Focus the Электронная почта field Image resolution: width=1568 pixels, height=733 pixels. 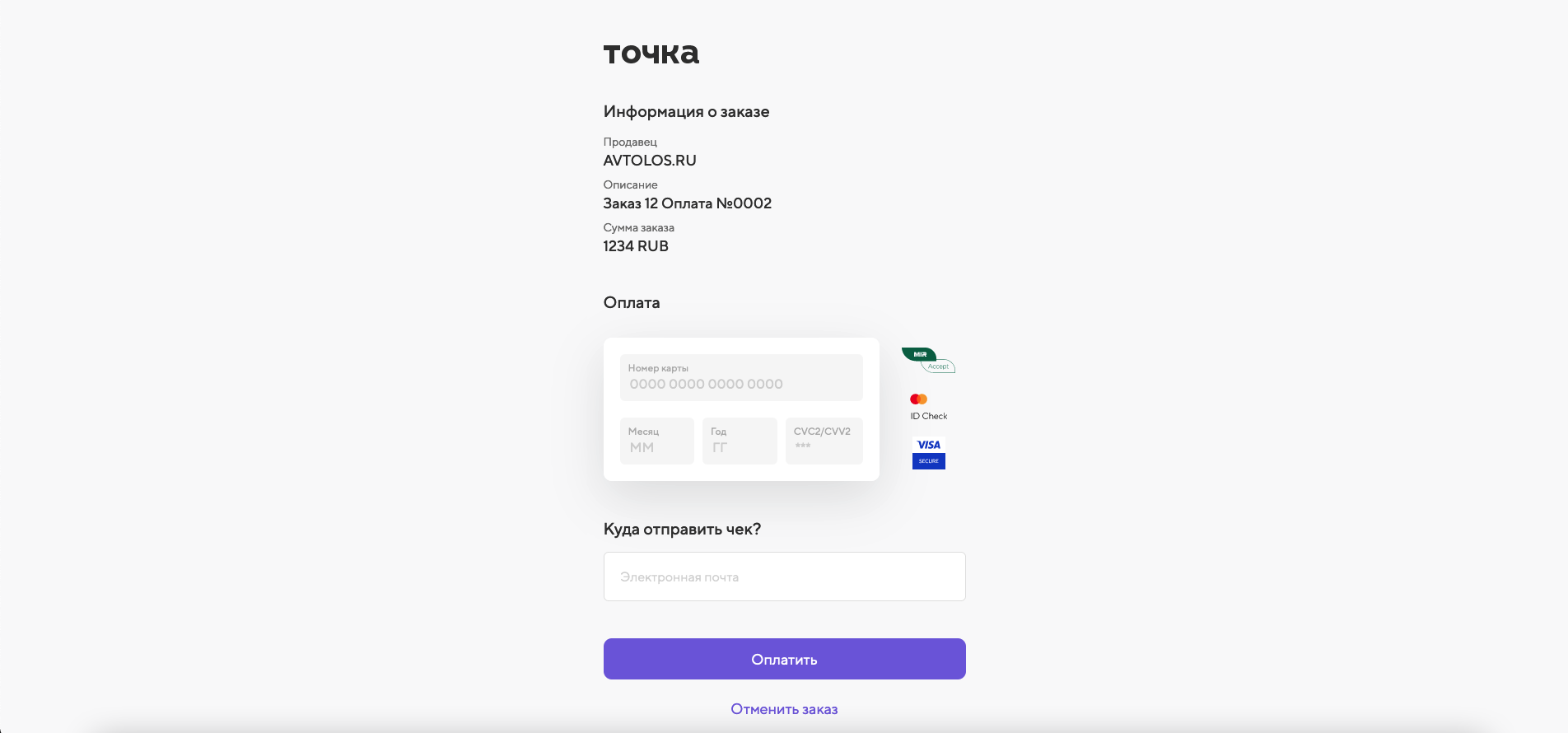tap(784, 577)
